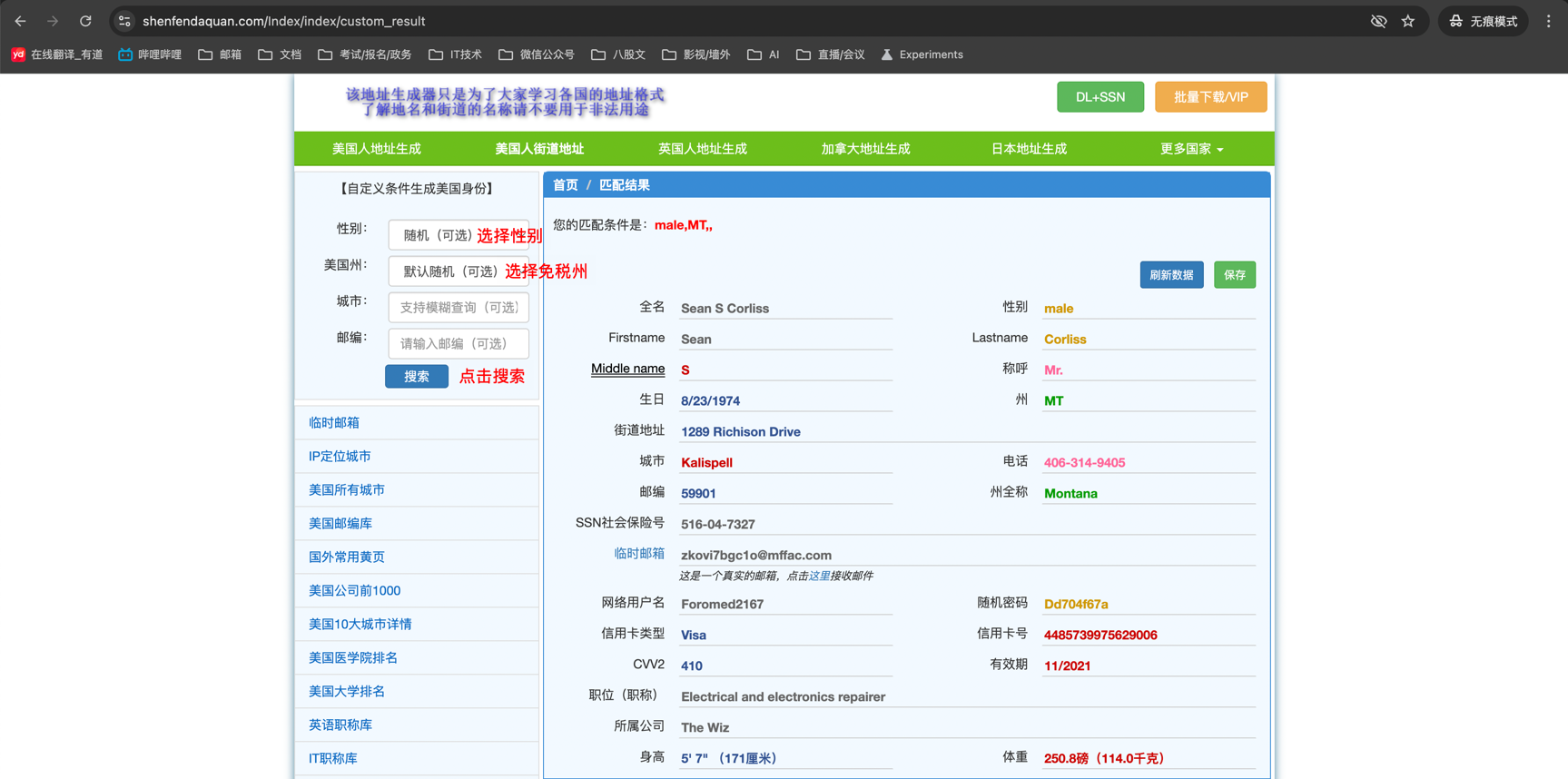Viewport: 1568px width, 779px height.
Task: Click the 城市 city input field
Action: coord(458,308)
